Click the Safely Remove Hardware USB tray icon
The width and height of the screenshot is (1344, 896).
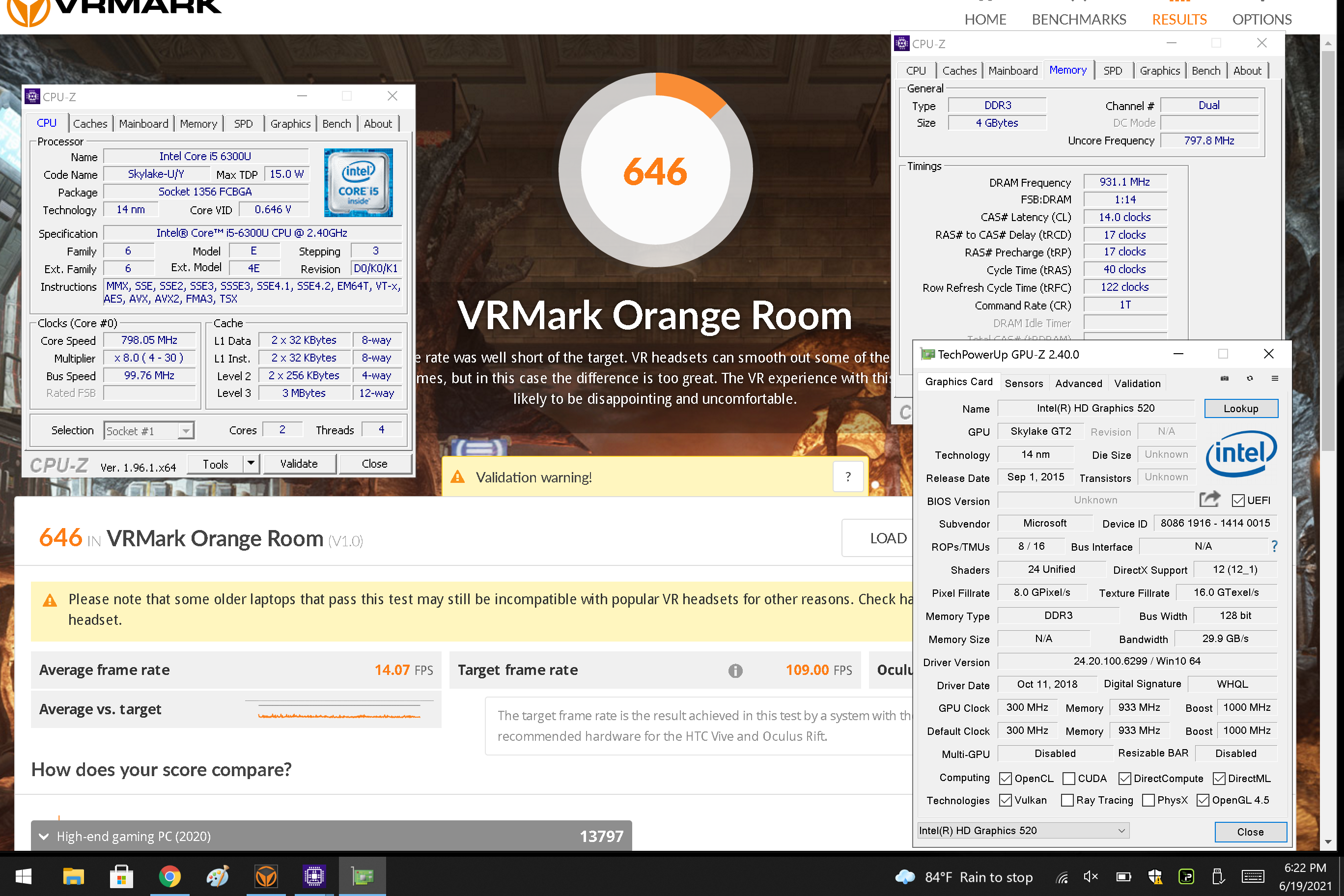pos(1218,876)
